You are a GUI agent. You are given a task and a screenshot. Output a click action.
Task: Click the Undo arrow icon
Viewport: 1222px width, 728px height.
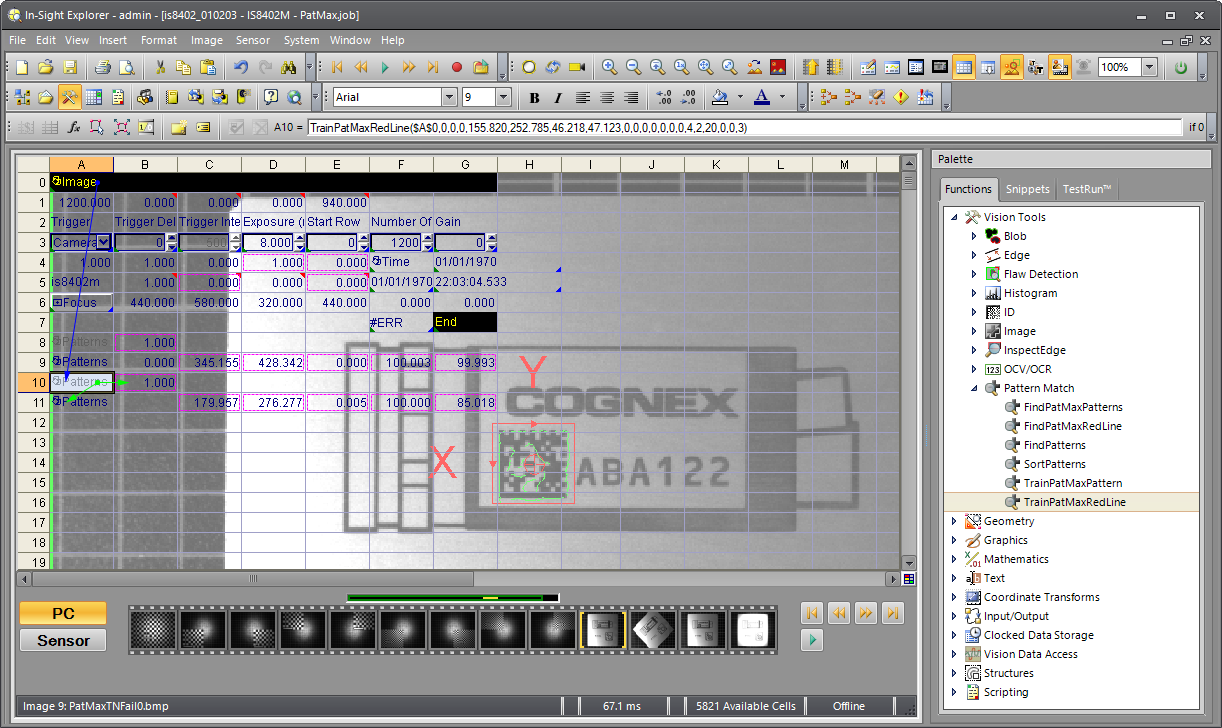(241, 68)
